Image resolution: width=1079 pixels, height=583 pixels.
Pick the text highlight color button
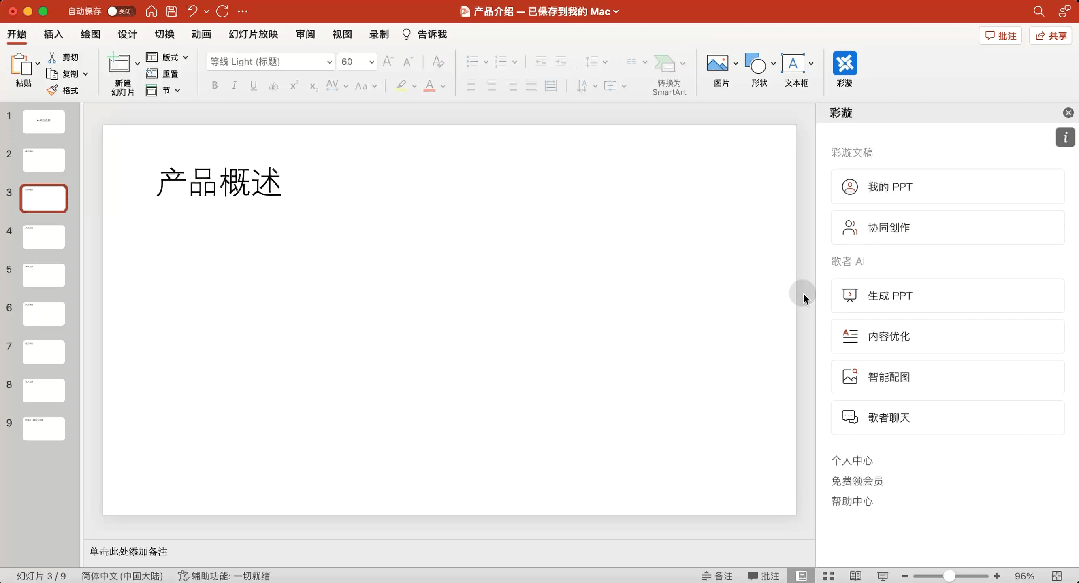click(401, 85)
